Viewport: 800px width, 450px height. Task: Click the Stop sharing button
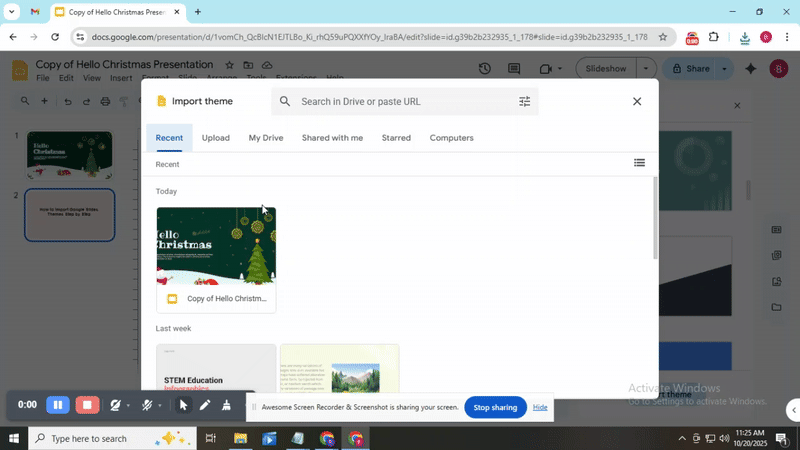point(495,407)
